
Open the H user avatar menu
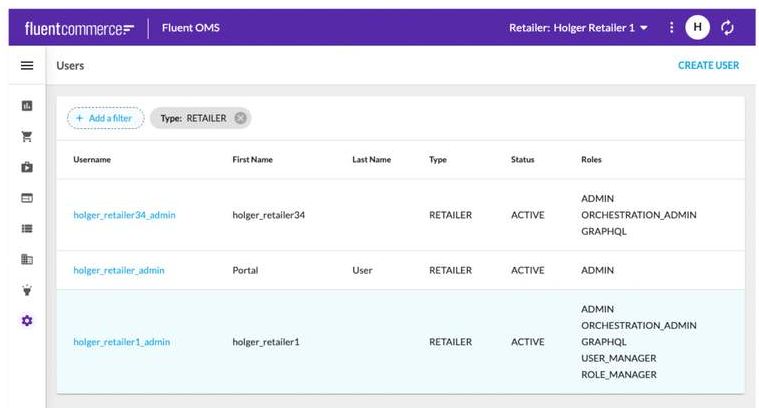pyautogui.click(x=697, y=28)
